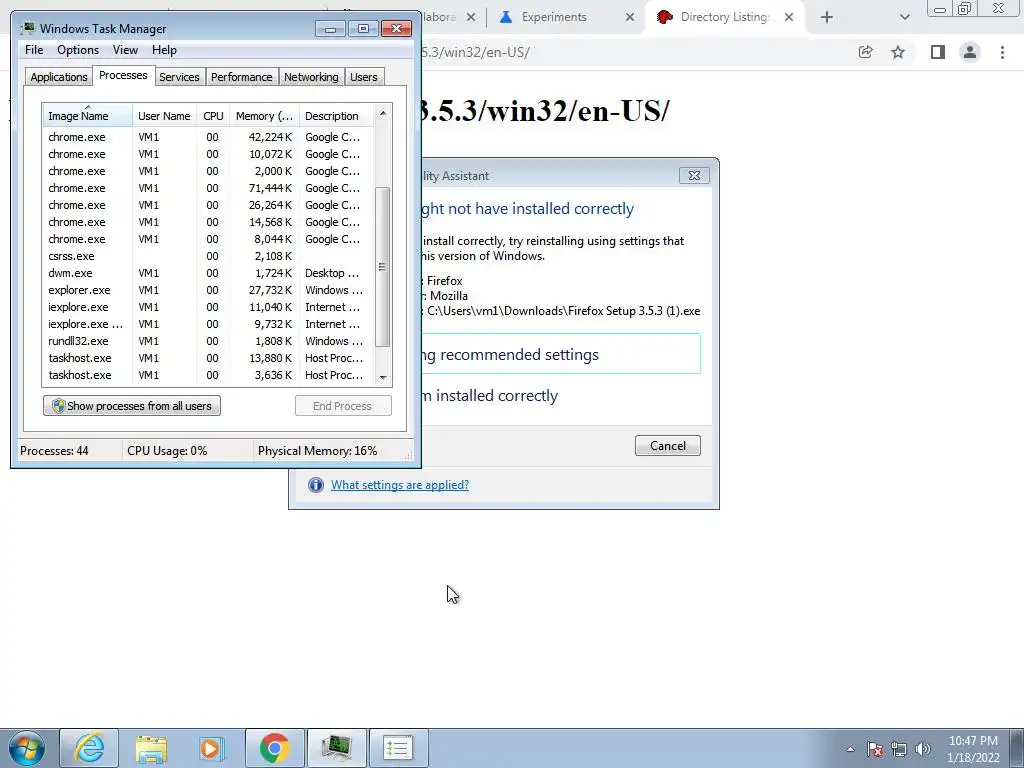Screen dimensions: 1024x768
Task: Choose reinstall using recommended settings option
Action: point(561,355)
